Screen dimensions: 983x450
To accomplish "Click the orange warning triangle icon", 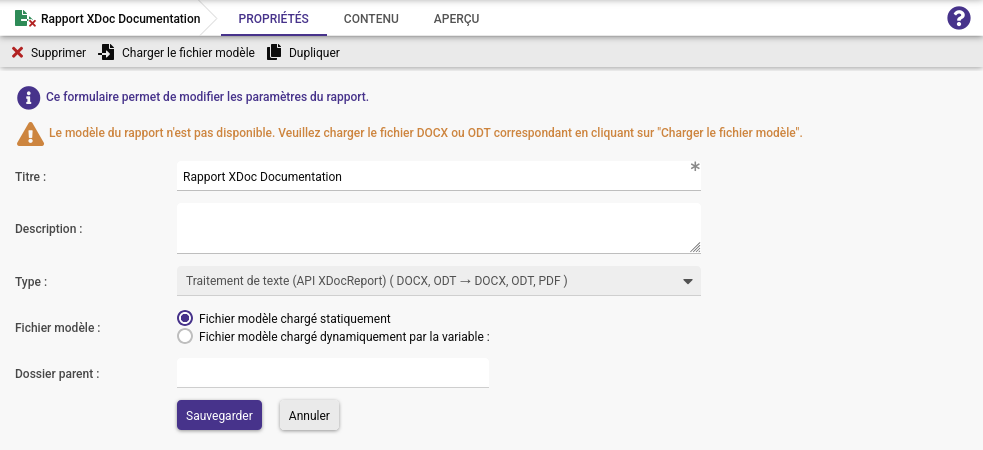I will point(30,134).
